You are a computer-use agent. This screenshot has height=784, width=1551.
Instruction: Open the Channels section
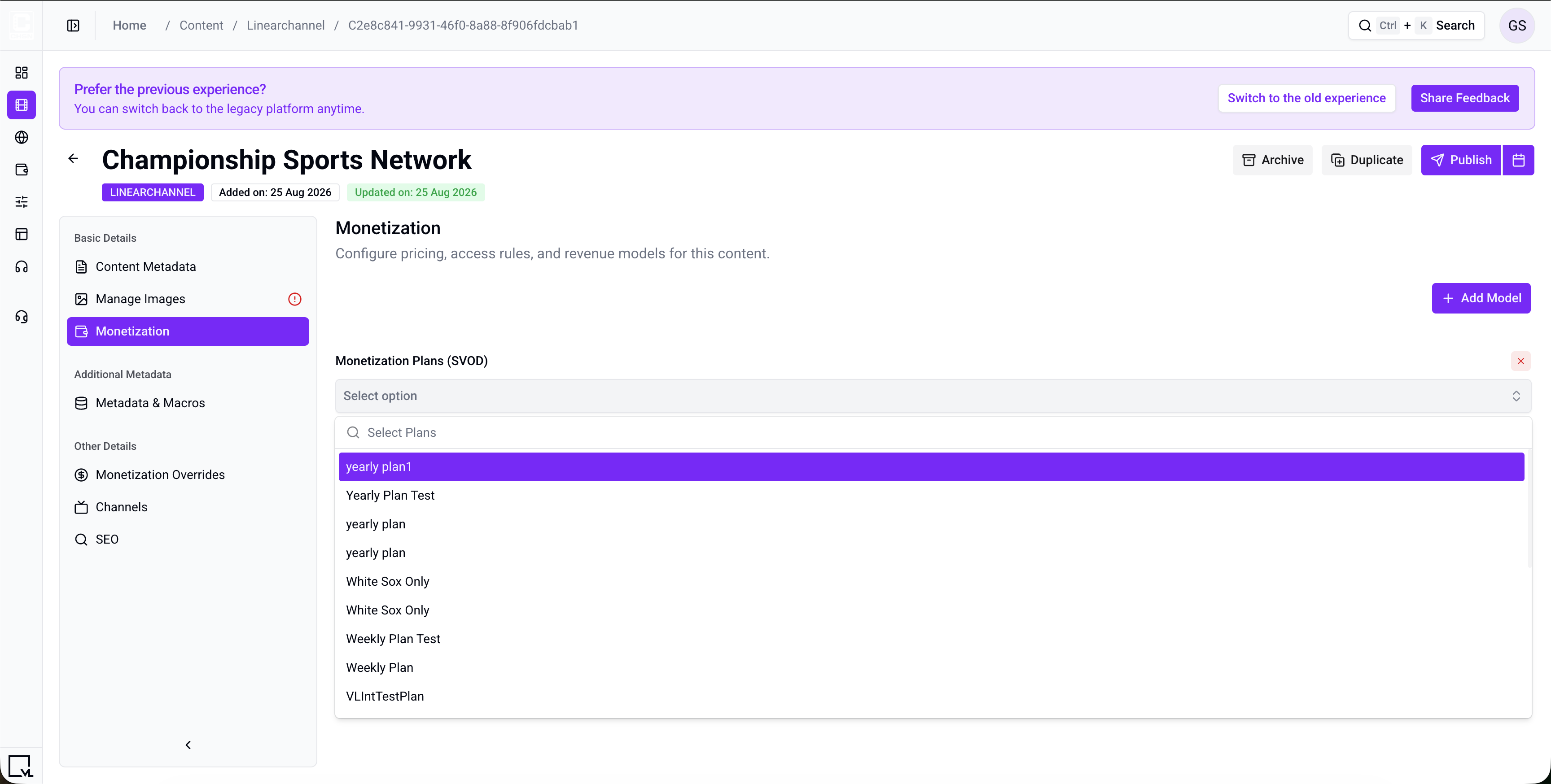(x=188, y=507)
